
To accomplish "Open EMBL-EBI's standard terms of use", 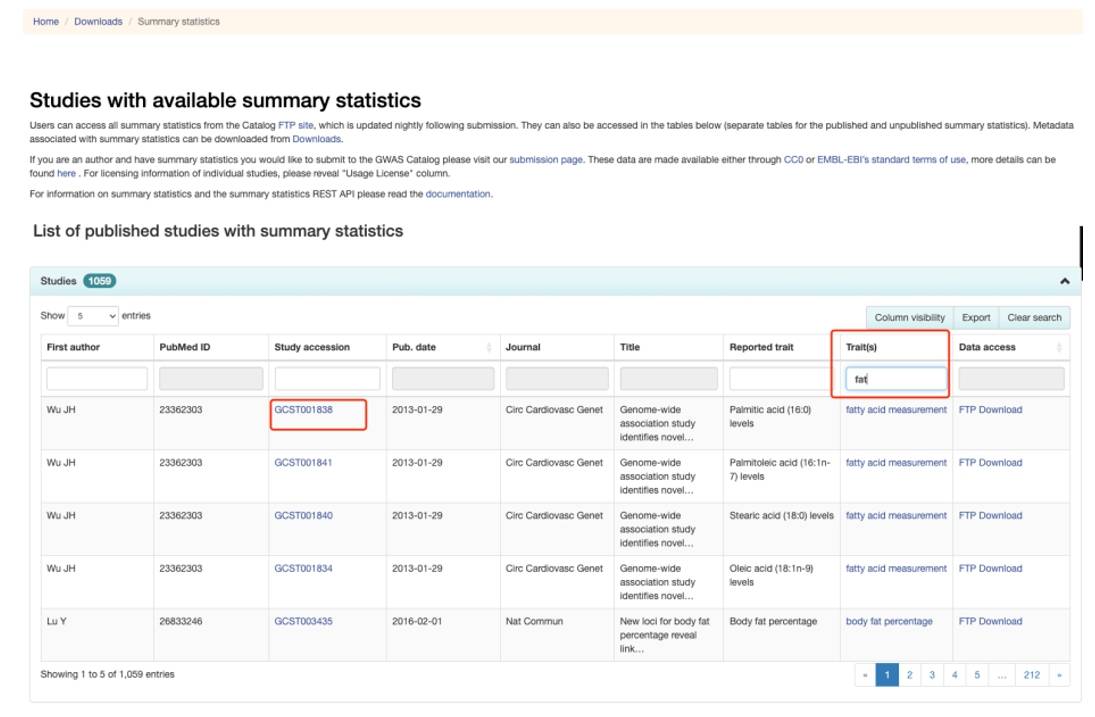I will point(891,160).
